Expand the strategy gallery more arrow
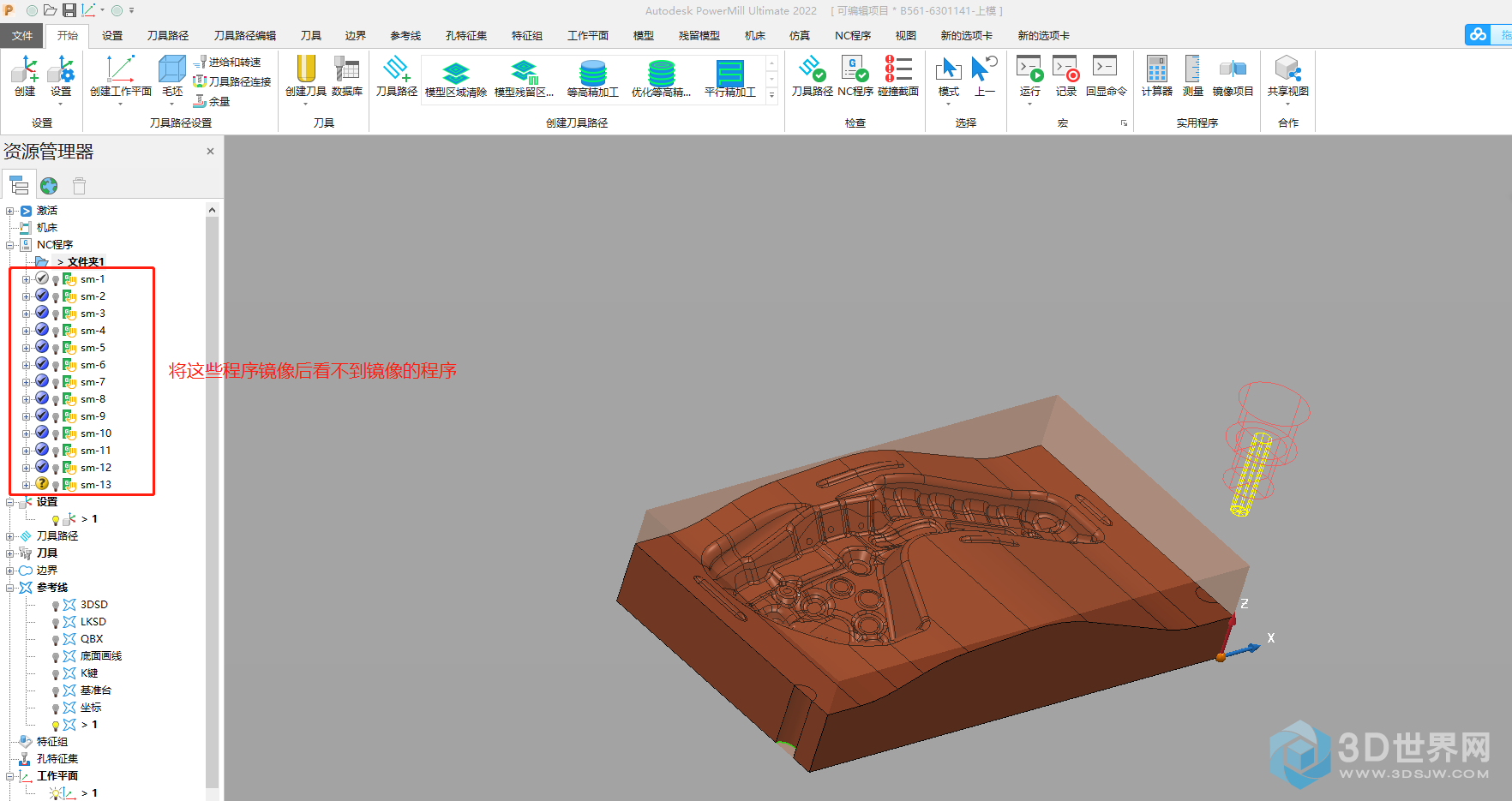Screen dimensions: 1512x801 point(772,95)
